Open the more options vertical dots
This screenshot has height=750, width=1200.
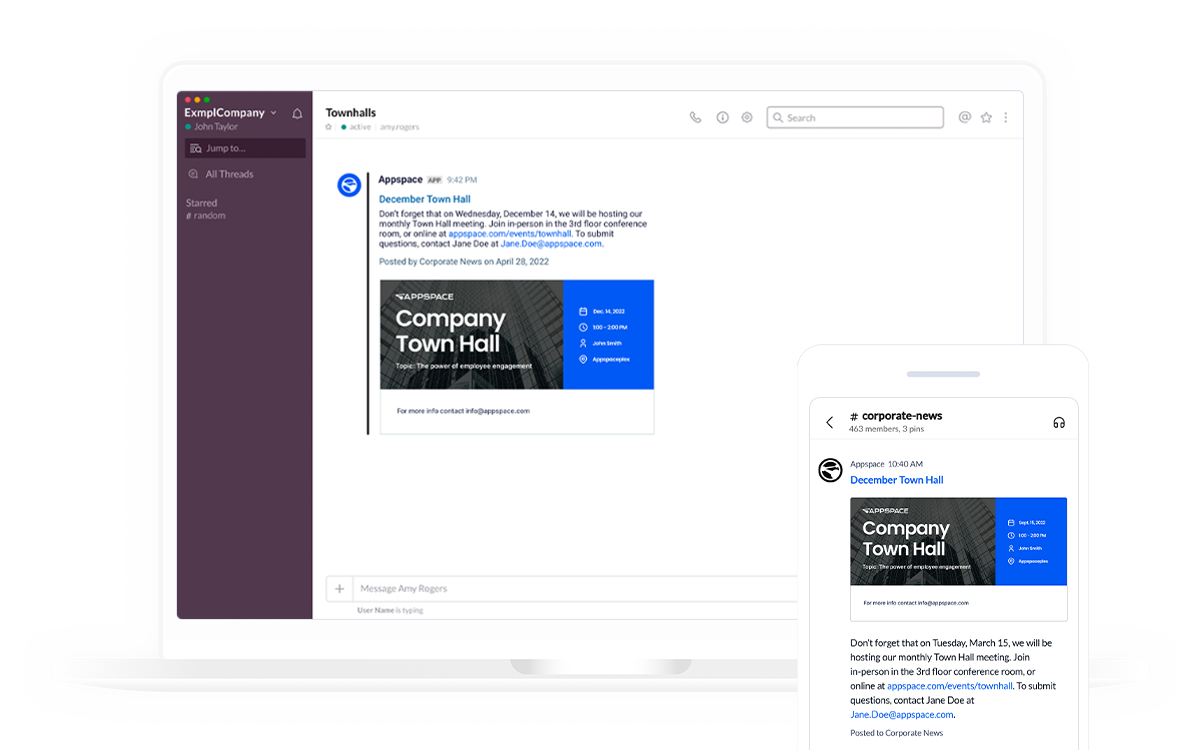[1006, 117]
